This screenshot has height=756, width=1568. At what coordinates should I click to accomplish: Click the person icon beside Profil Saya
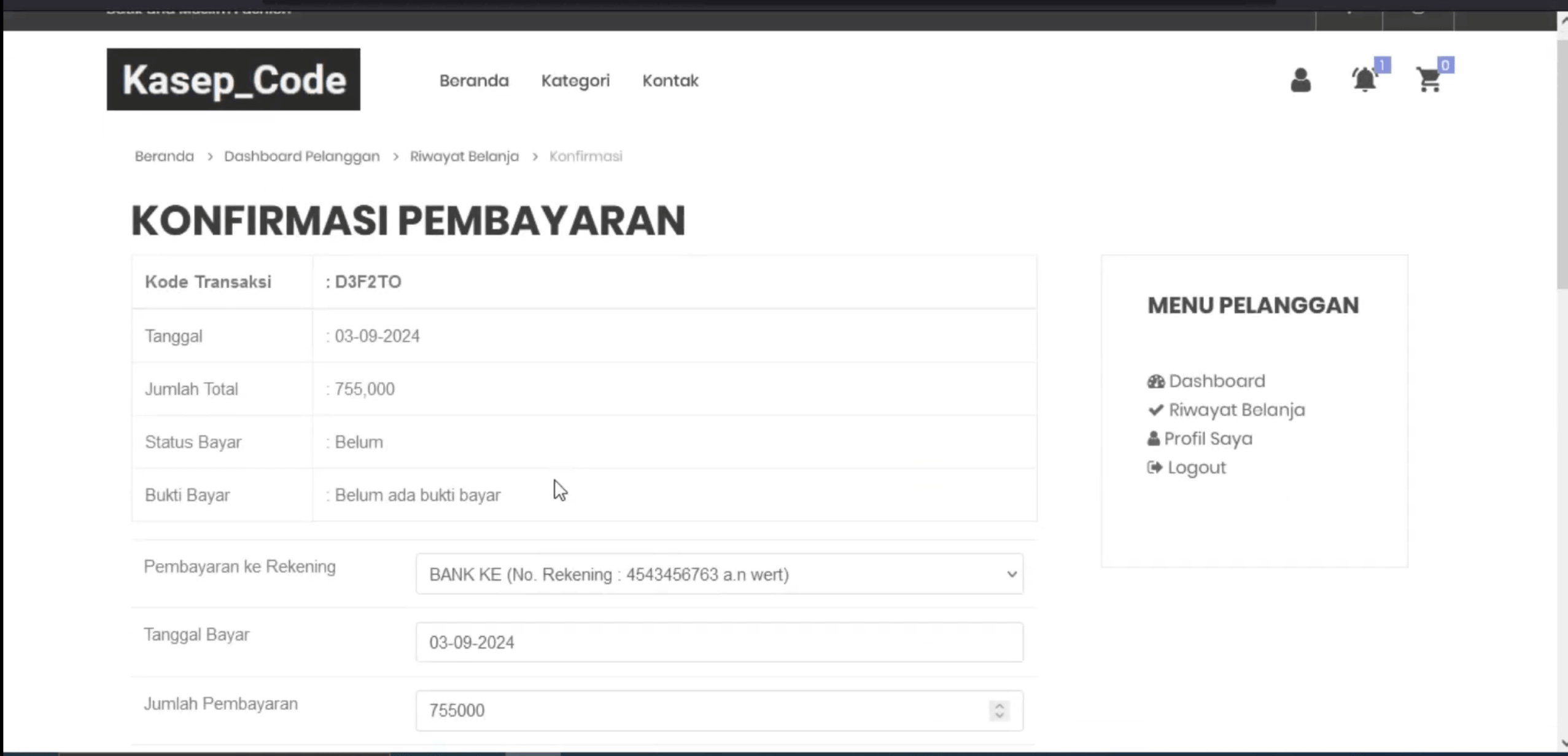click(1153, 438)
